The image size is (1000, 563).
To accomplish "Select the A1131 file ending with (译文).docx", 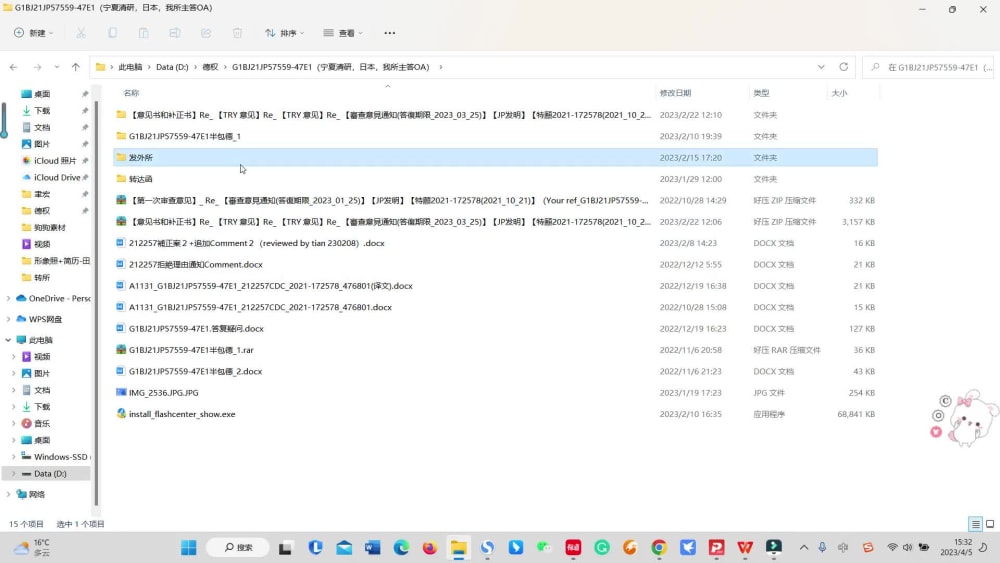I will click(495, 286).
